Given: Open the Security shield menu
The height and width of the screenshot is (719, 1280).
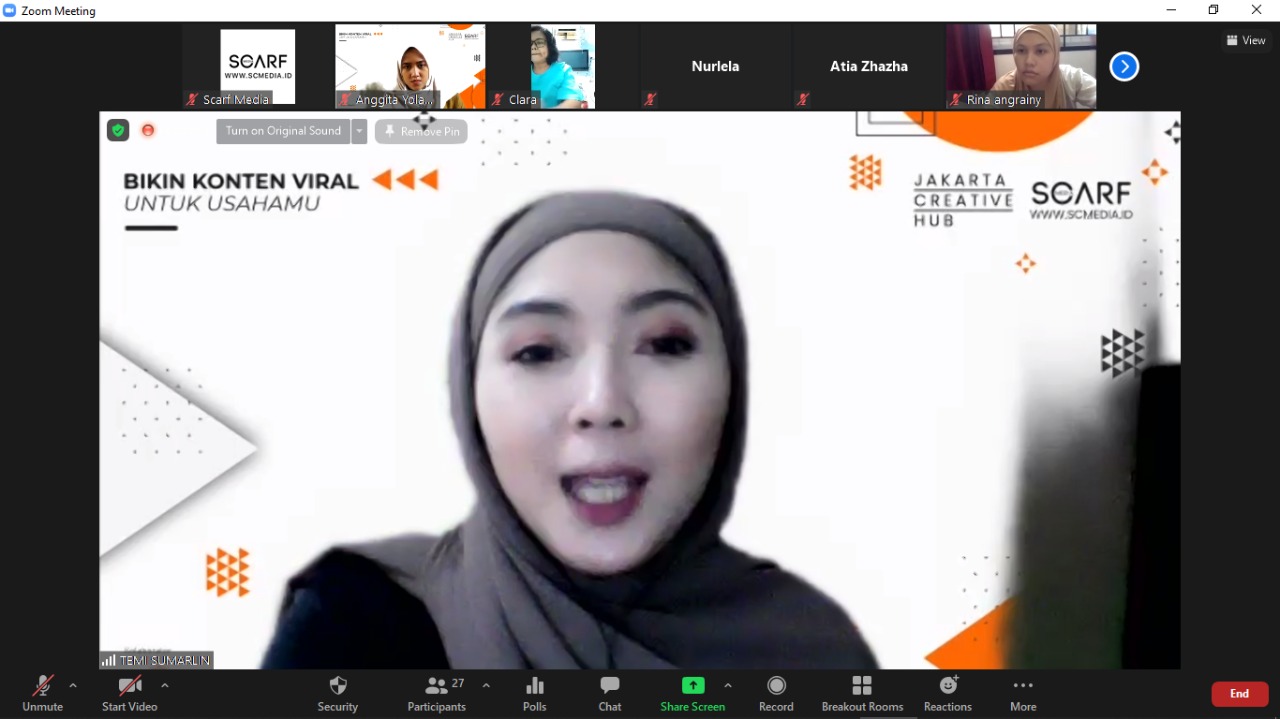Looking at the screenshot, I should tap(338, 693).
